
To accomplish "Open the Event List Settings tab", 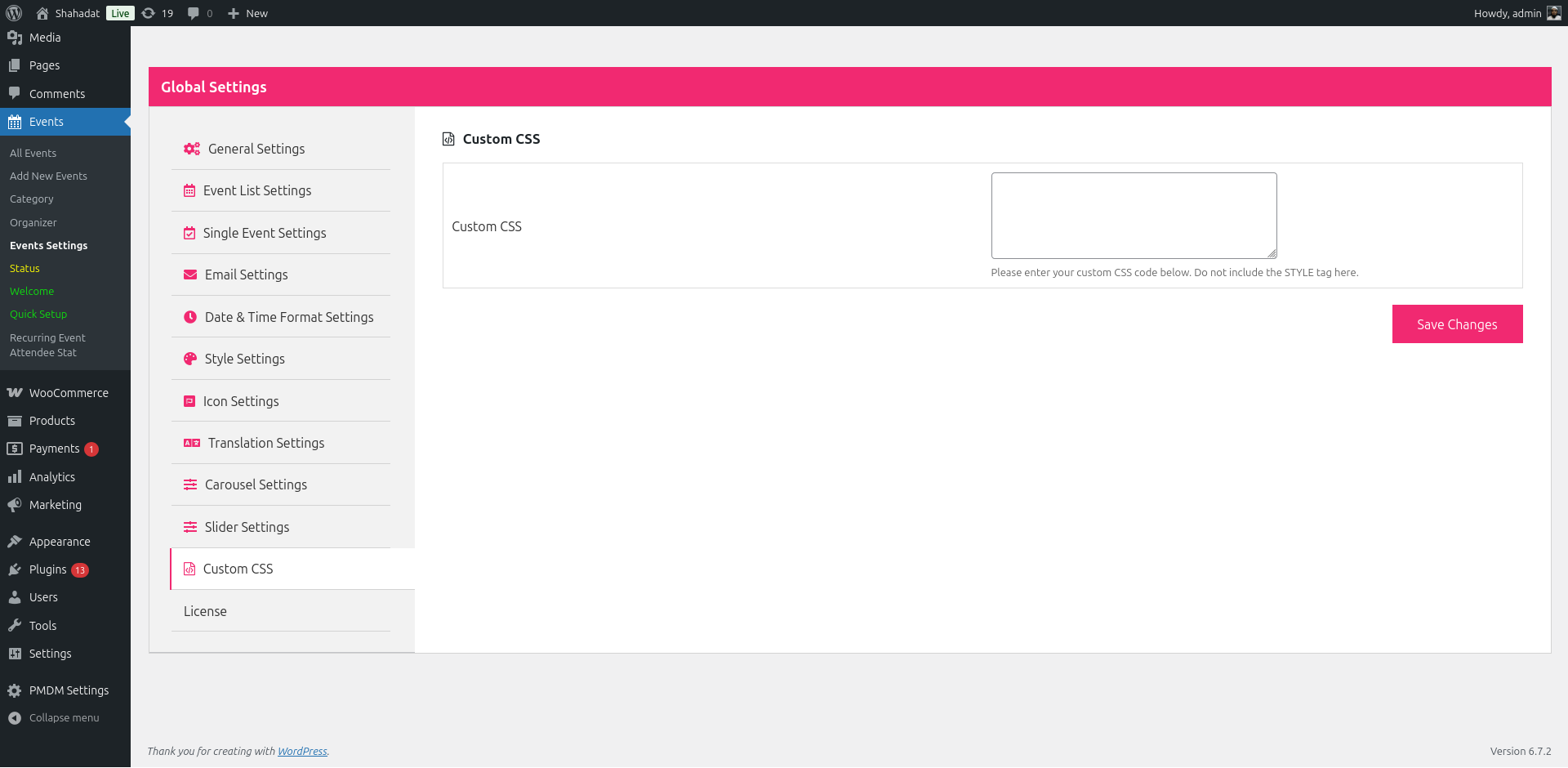I will click(x=281, y=190).
